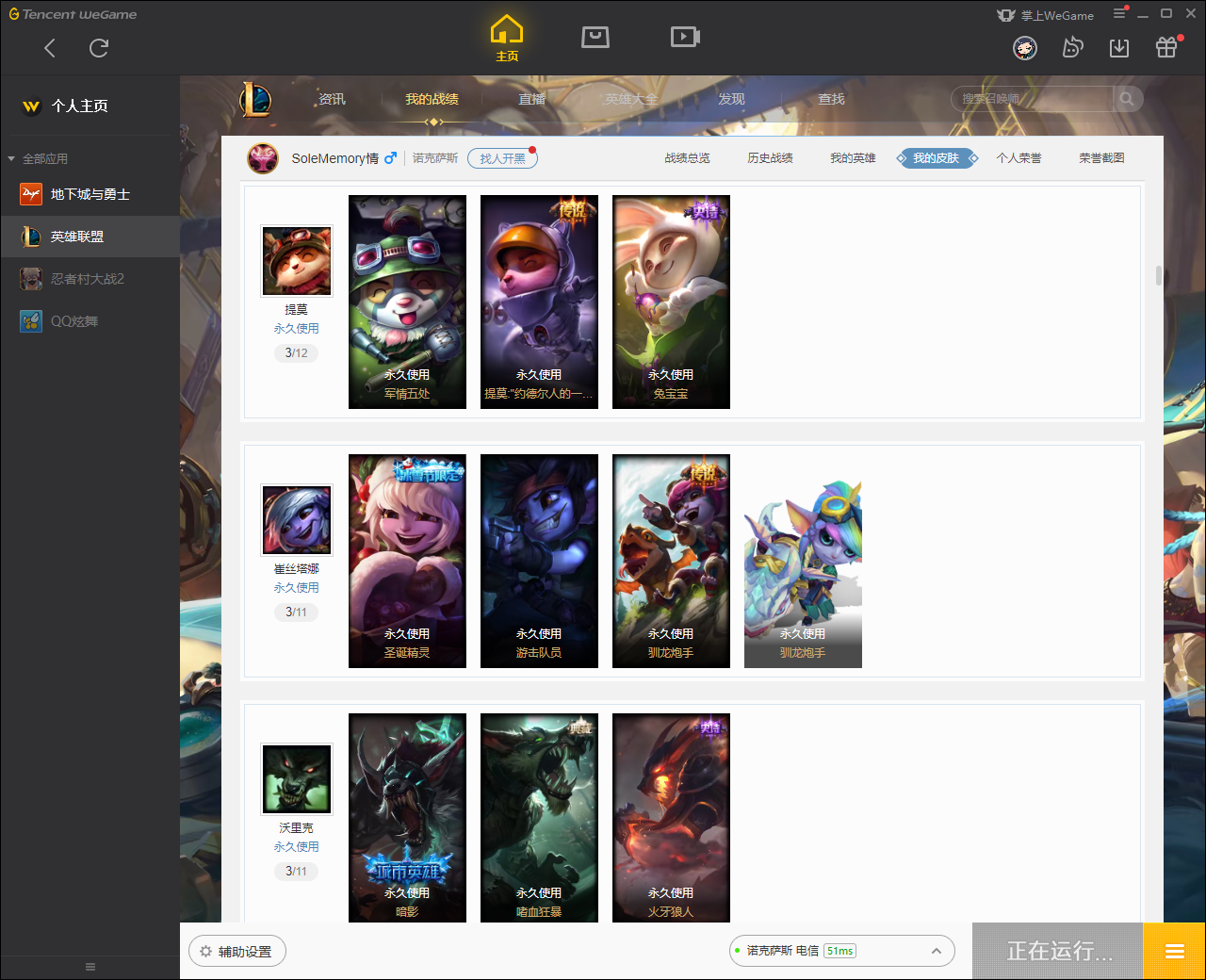Open the 火牙狼人 skin card

[671, 817]
